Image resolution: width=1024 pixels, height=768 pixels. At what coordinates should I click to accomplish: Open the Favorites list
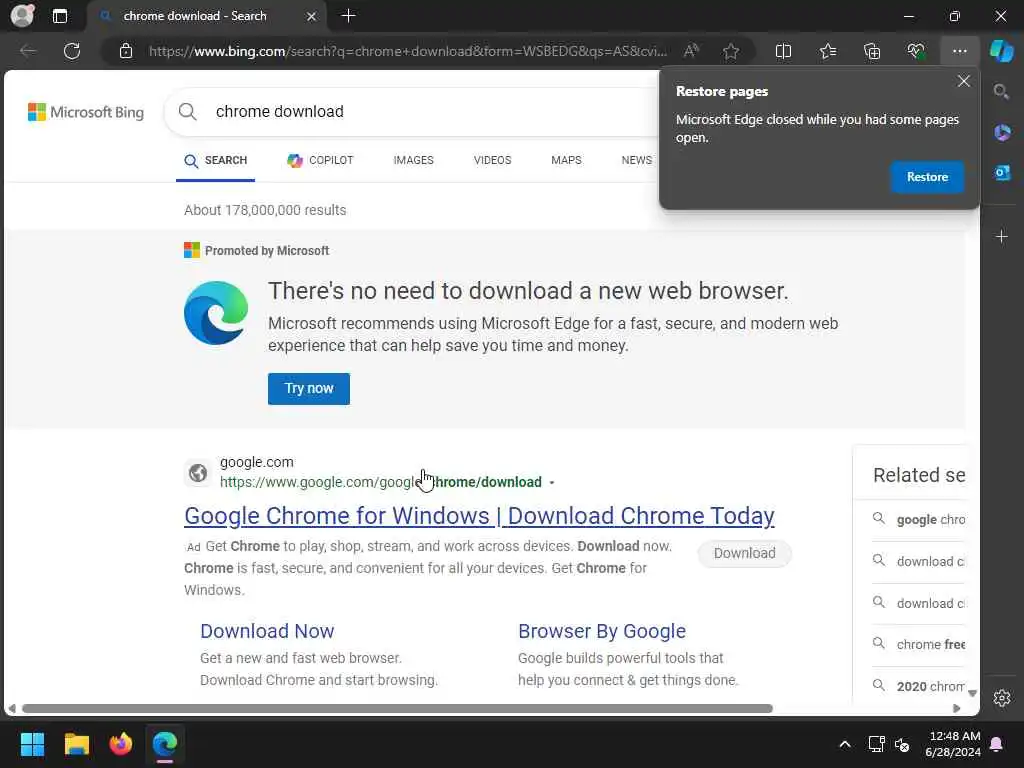(x=827, y=51)
